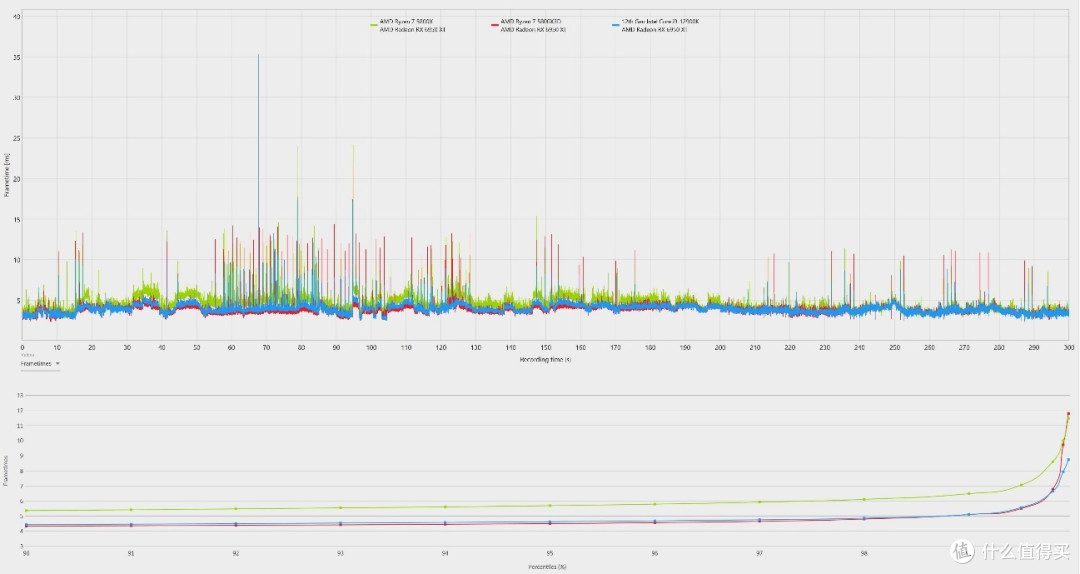Toggle the AMD Ryzen 7 5800X legend entry

pos(408,25)
